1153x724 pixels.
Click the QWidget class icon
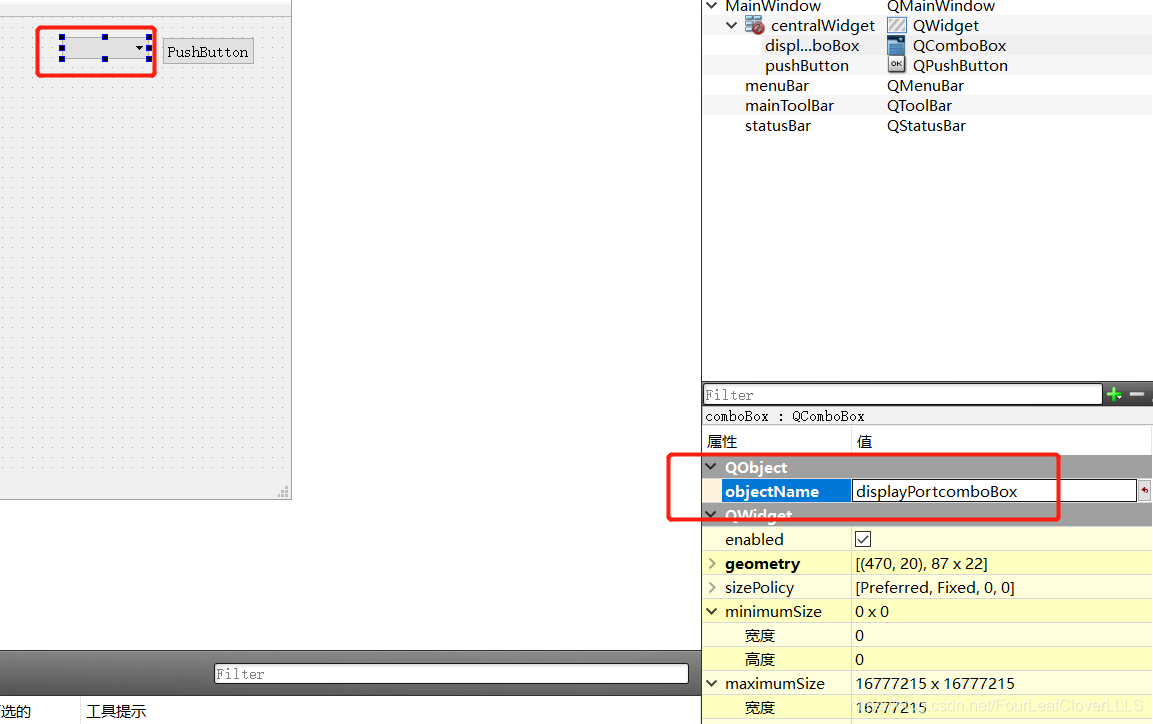pyautogui.click(x=896, y=26)
